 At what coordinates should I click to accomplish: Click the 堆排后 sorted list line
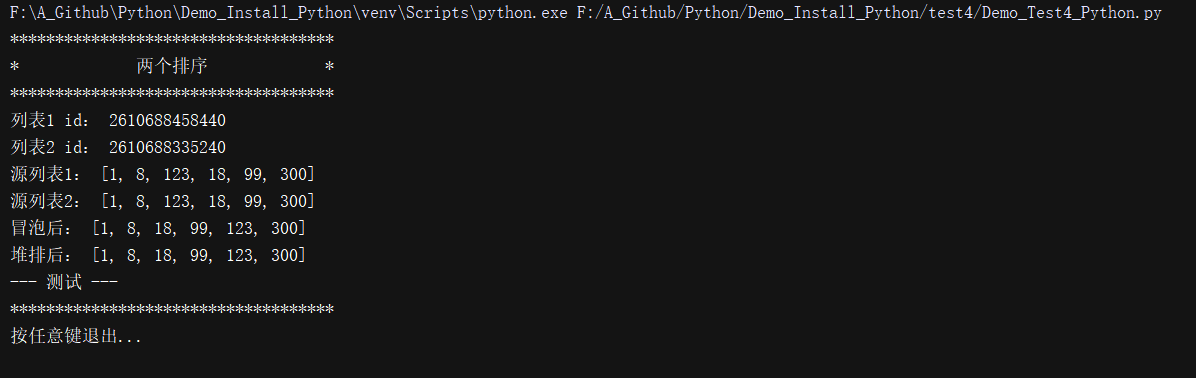[x=158, y=255]
